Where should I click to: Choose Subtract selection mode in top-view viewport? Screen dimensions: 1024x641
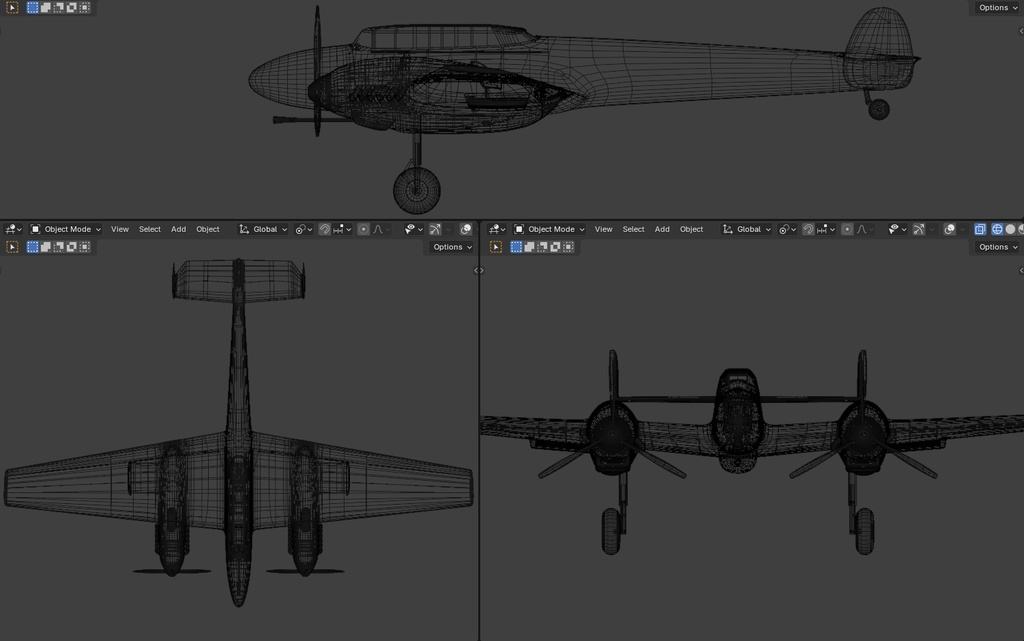tap(59, 247)
